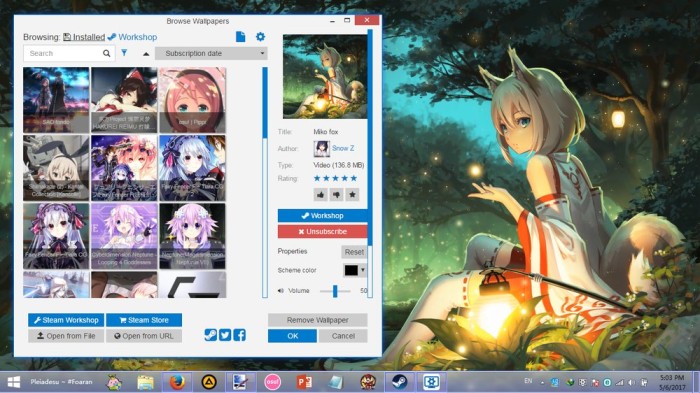Screen dimensions: 700x393
Task: Add wallpaper to favorites with star button
Action: point(352,194)
